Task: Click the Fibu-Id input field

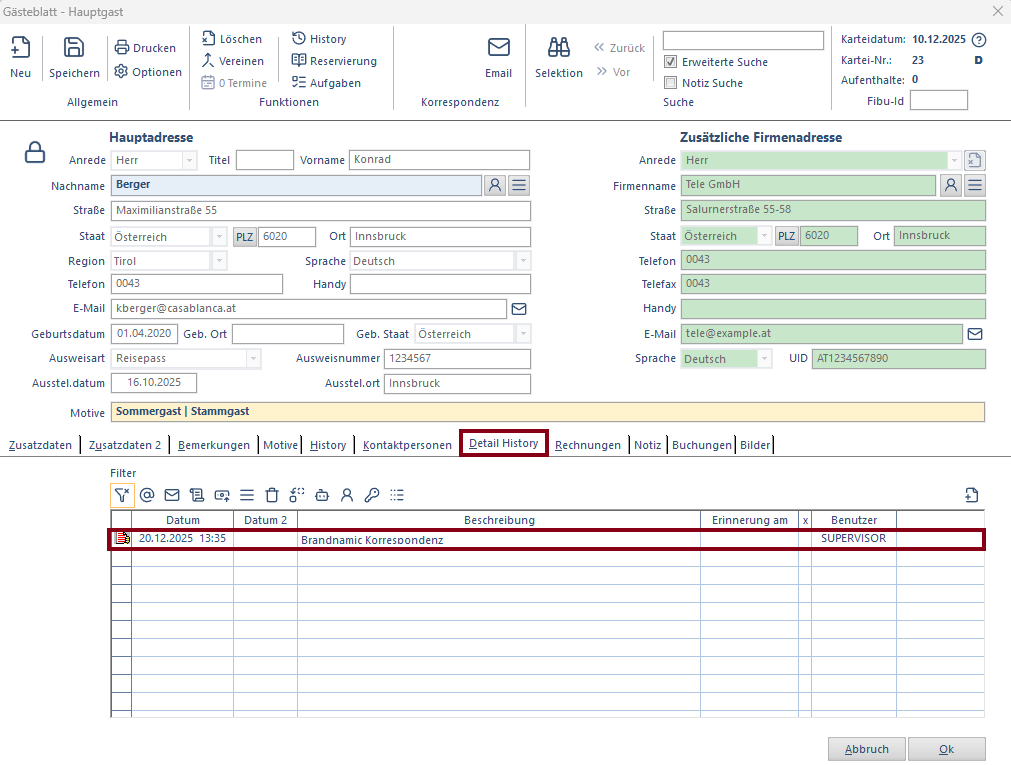Action: 938,100
